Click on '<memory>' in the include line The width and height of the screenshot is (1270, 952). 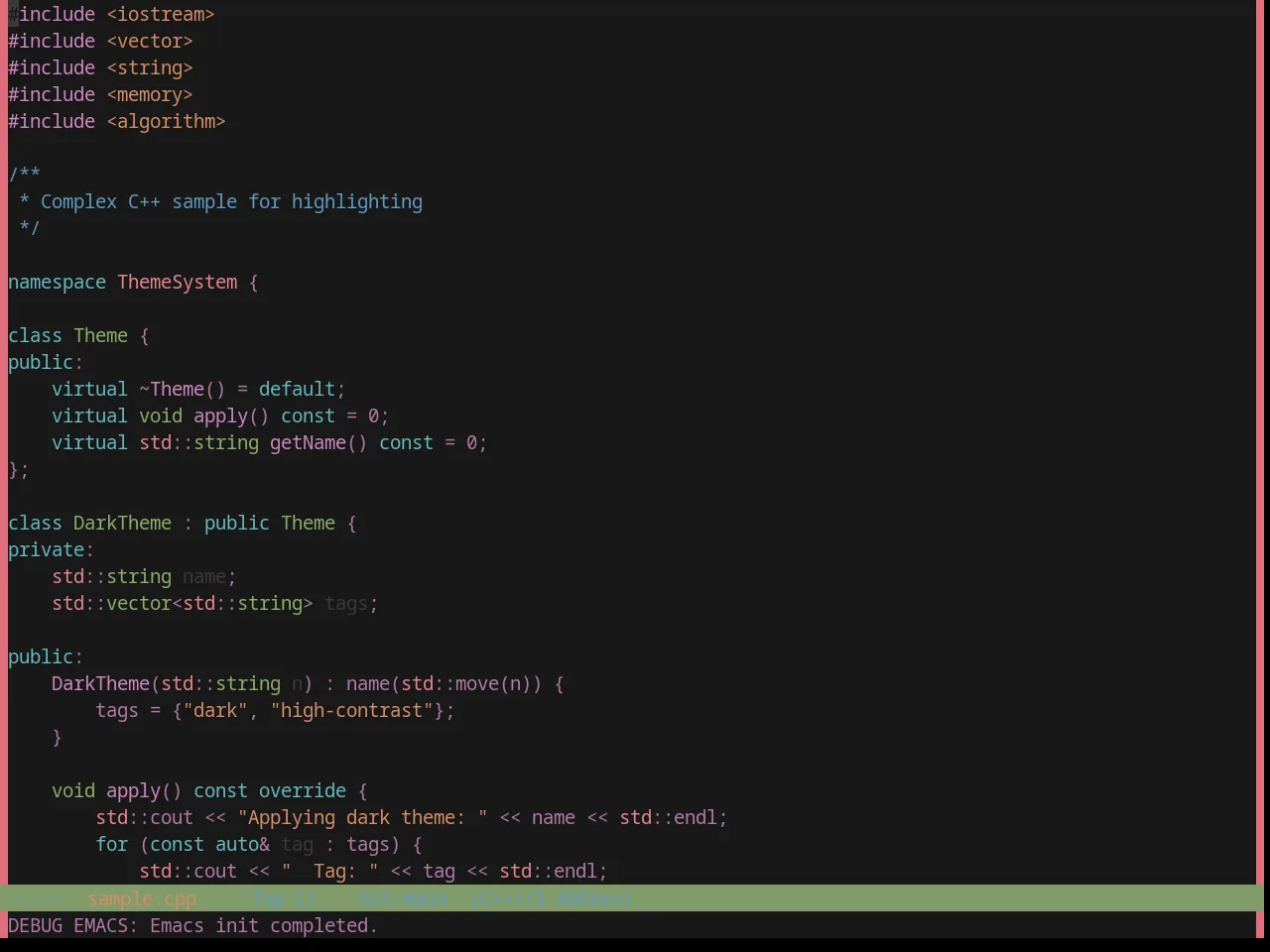tap(150, 94)
